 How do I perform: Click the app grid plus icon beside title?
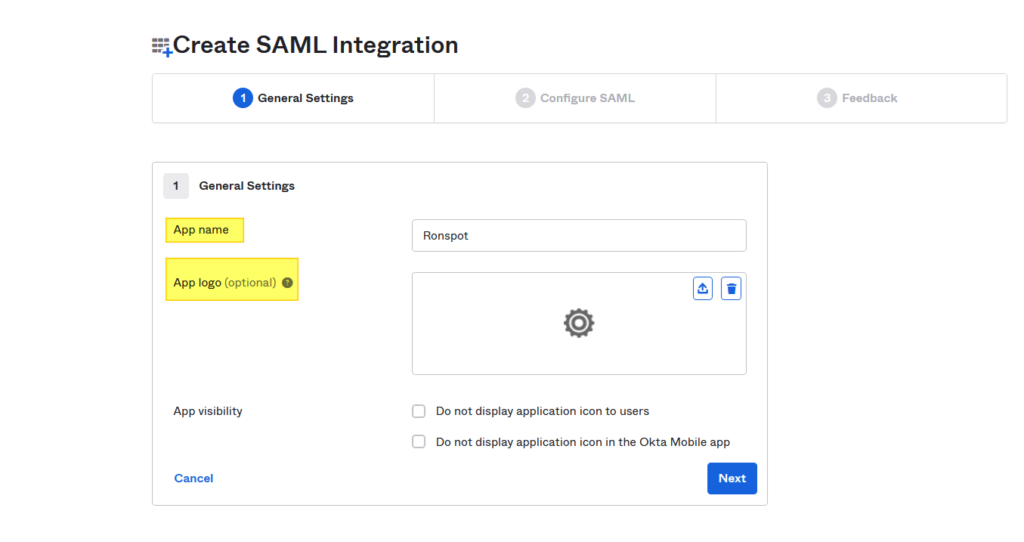pos(162,47)
